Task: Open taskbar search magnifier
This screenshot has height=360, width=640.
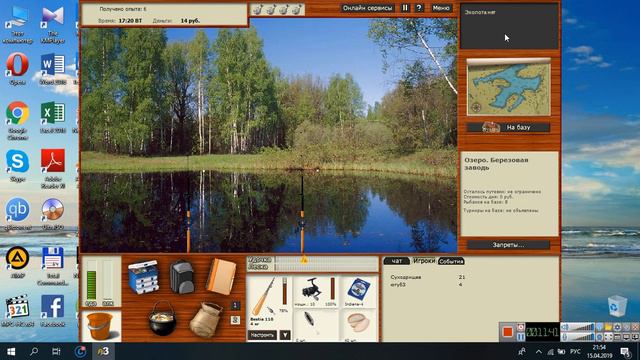Action: pos(34,351)
